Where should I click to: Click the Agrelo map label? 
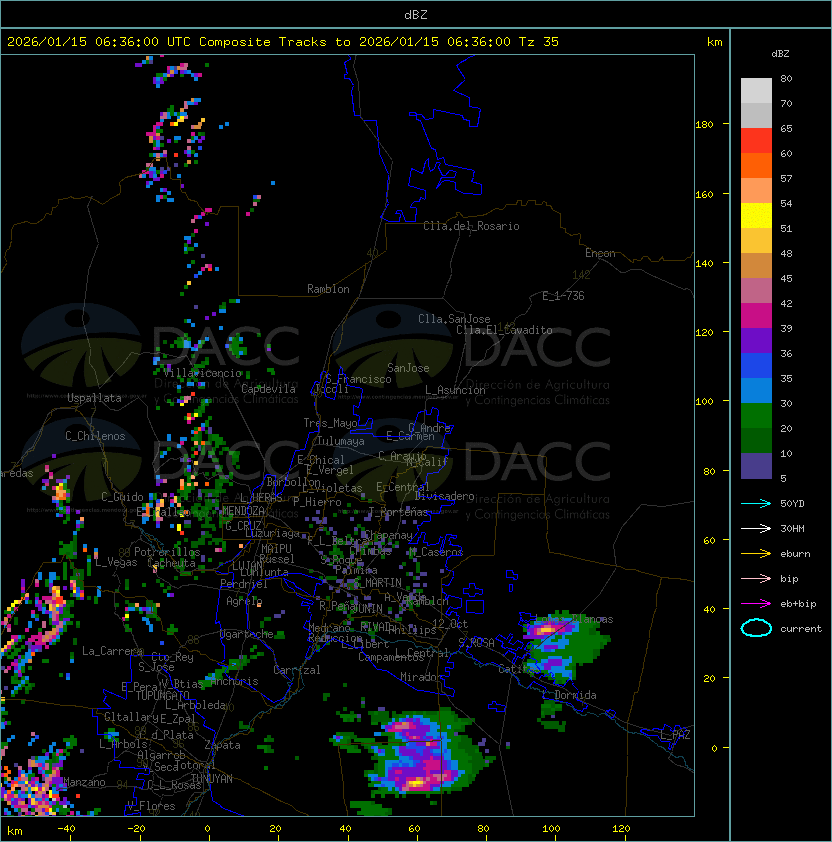point(244,601)
